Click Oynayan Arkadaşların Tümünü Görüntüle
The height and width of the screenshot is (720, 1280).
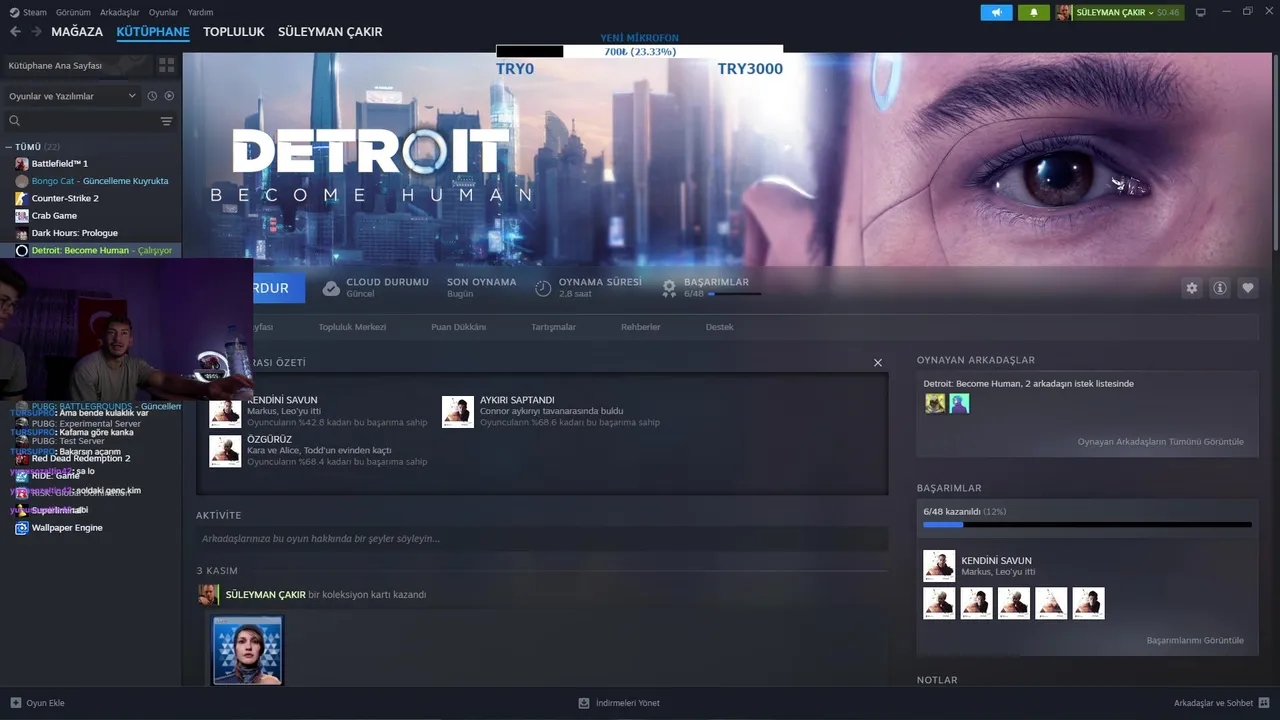pyautogui.click(x=1160, y=442)
